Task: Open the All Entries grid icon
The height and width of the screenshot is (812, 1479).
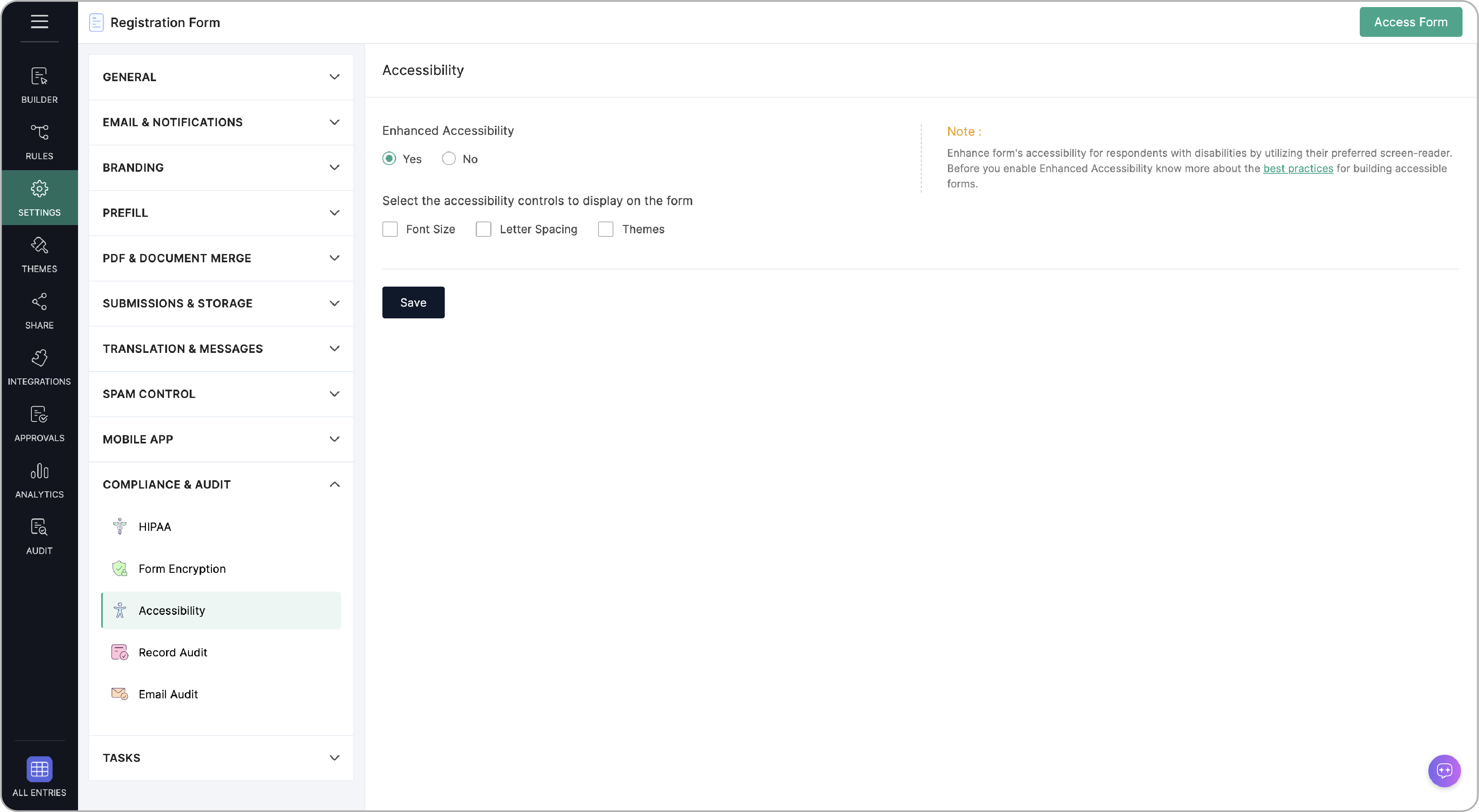Action: point(39,769)
